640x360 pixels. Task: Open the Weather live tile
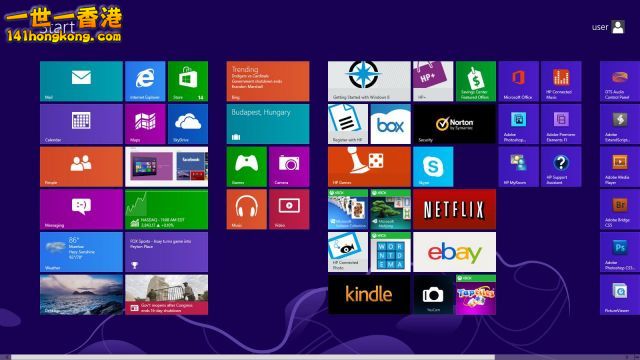(81, 252)
